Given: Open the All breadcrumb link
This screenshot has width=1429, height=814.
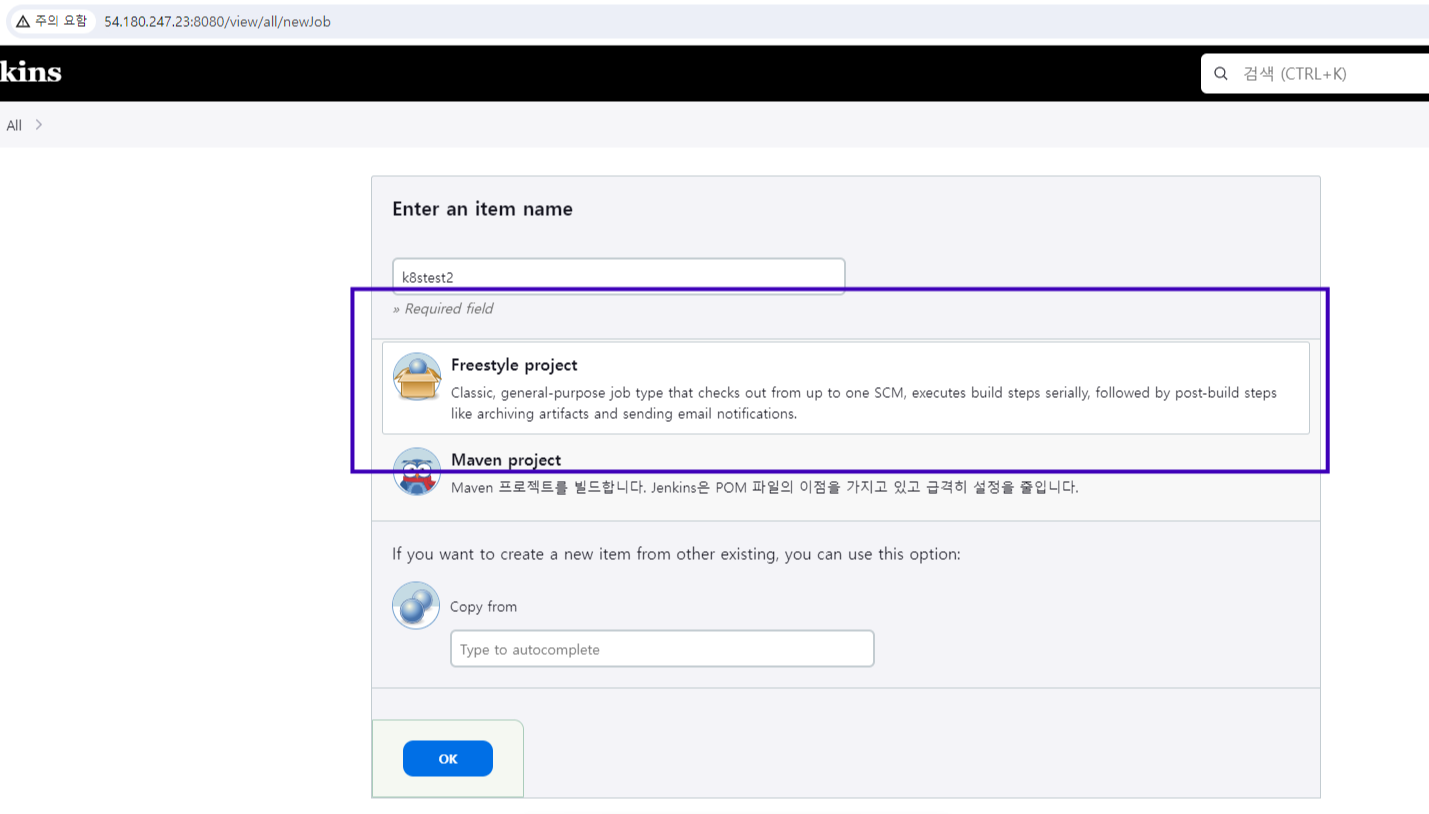Looking at the screenshot, I should coord(14,125).
